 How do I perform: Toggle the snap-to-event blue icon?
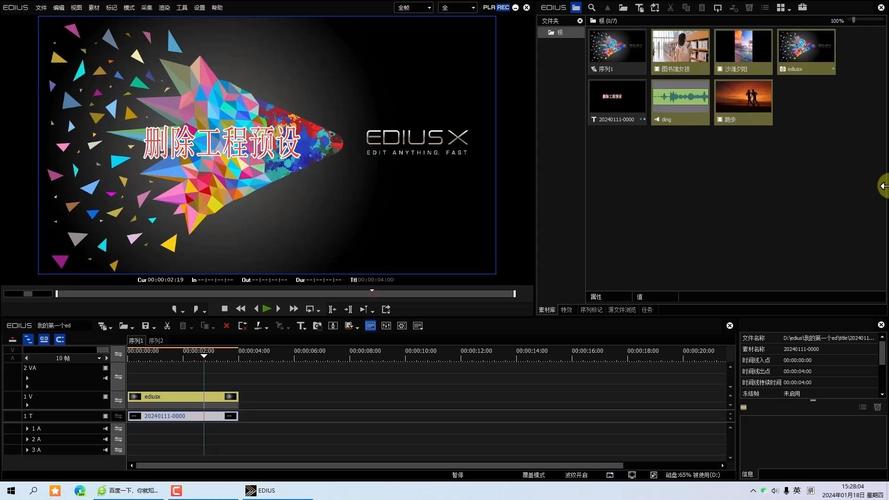tap(60, 340)
